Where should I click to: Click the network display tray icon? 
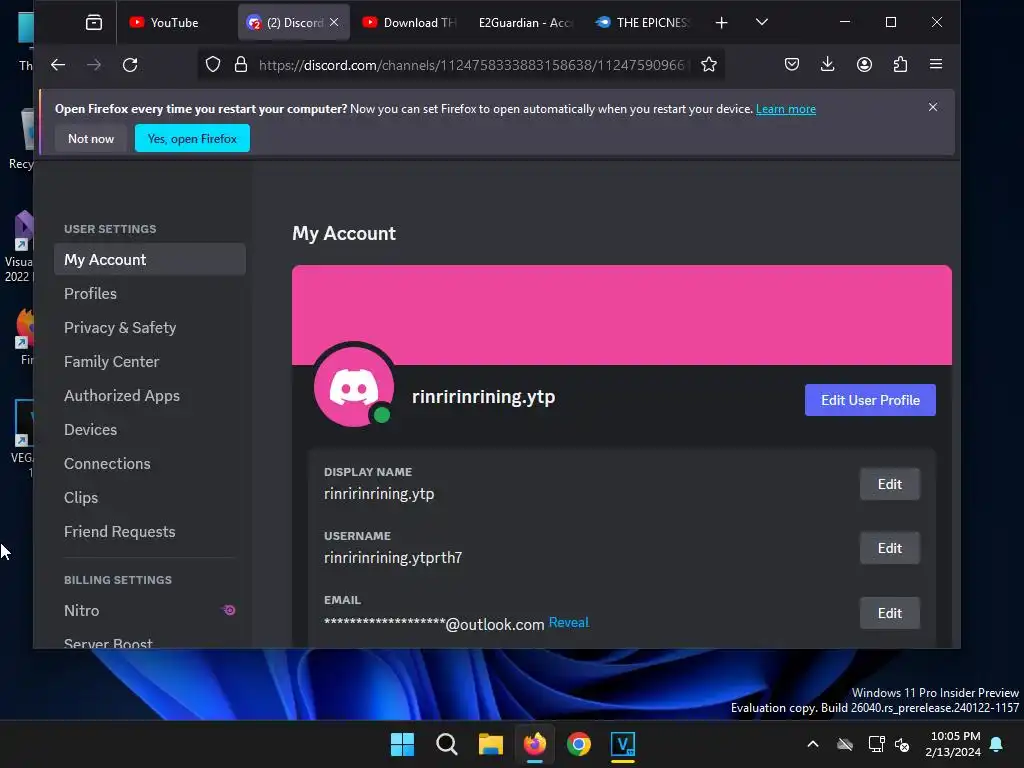[x=876, y=744]
